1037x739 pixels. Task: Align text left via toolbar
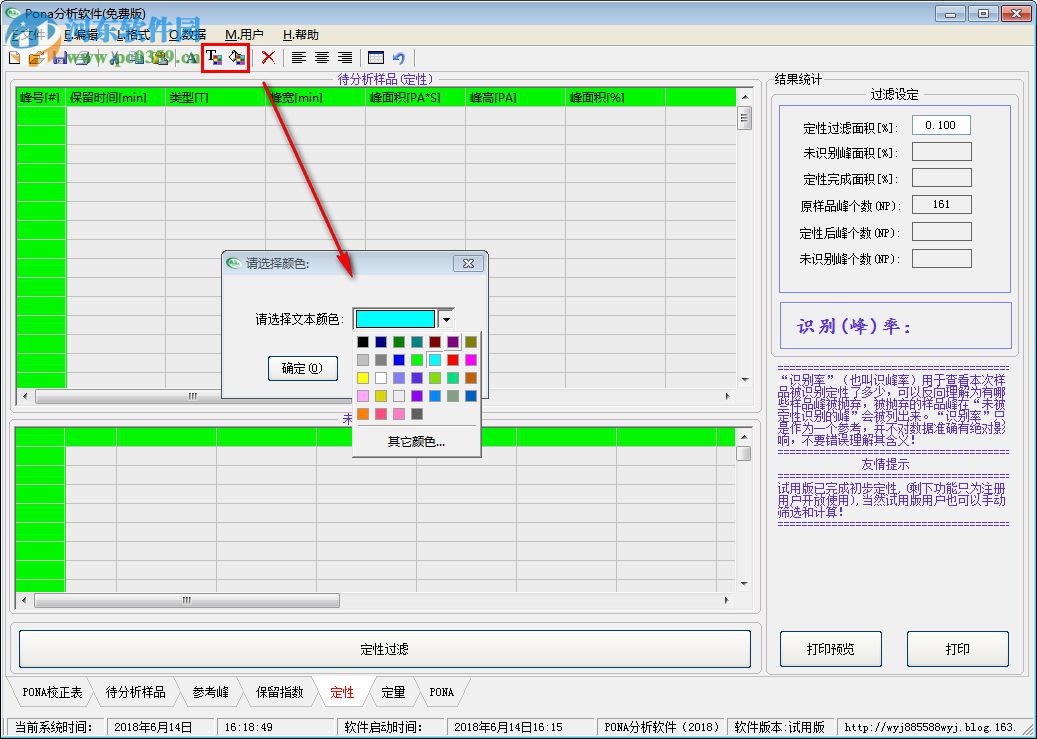(298, 58)
